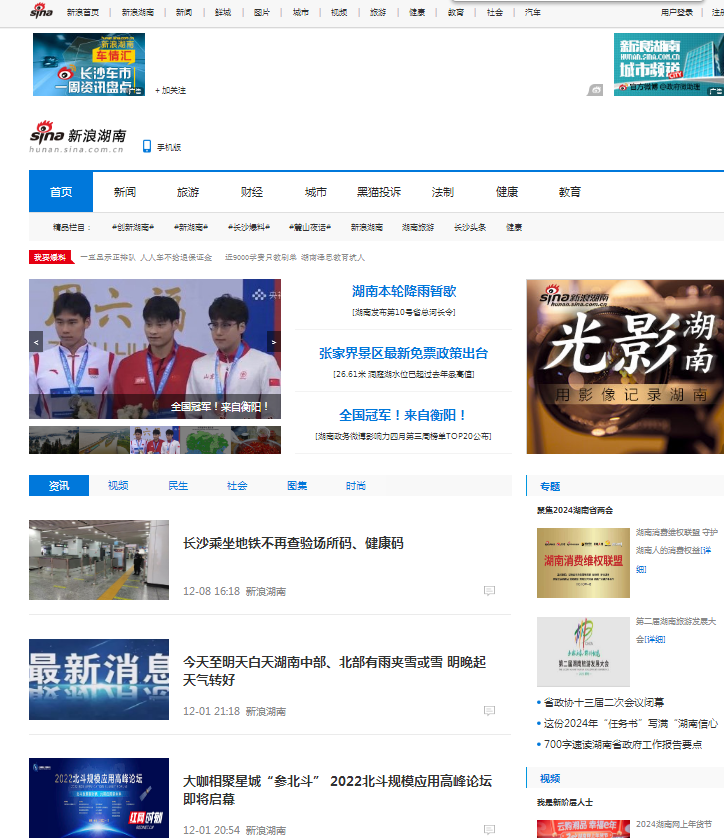Open 700字速读湖南省政府工作报告要点 link
This screenshot has height=838, width=724.
click(x=623, y=744)
